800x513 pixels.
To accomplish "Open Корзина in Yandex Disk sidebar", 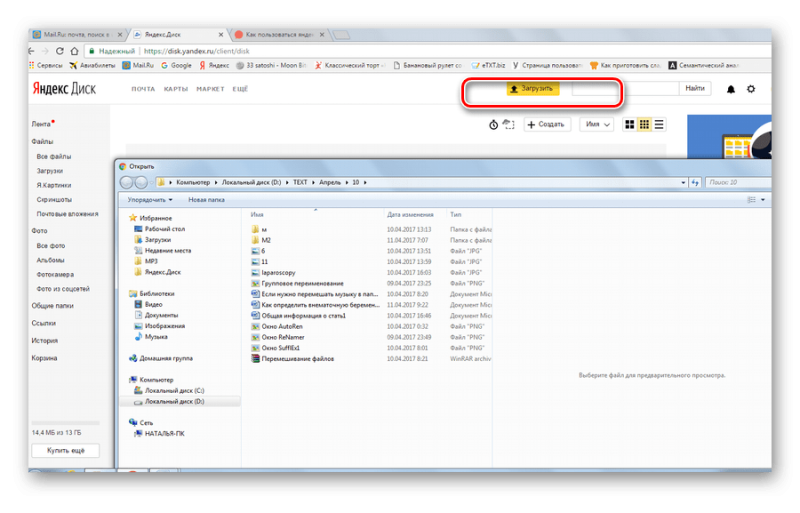I will coord(44,358).
